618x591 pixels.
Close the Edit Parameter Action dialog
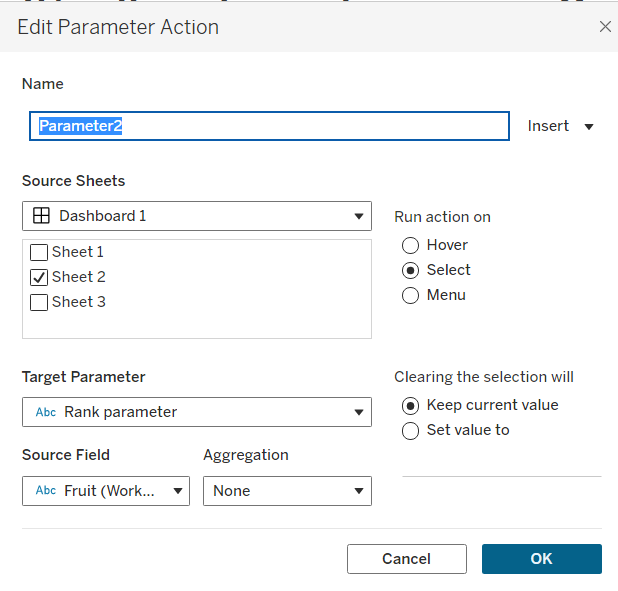[605, 27]
